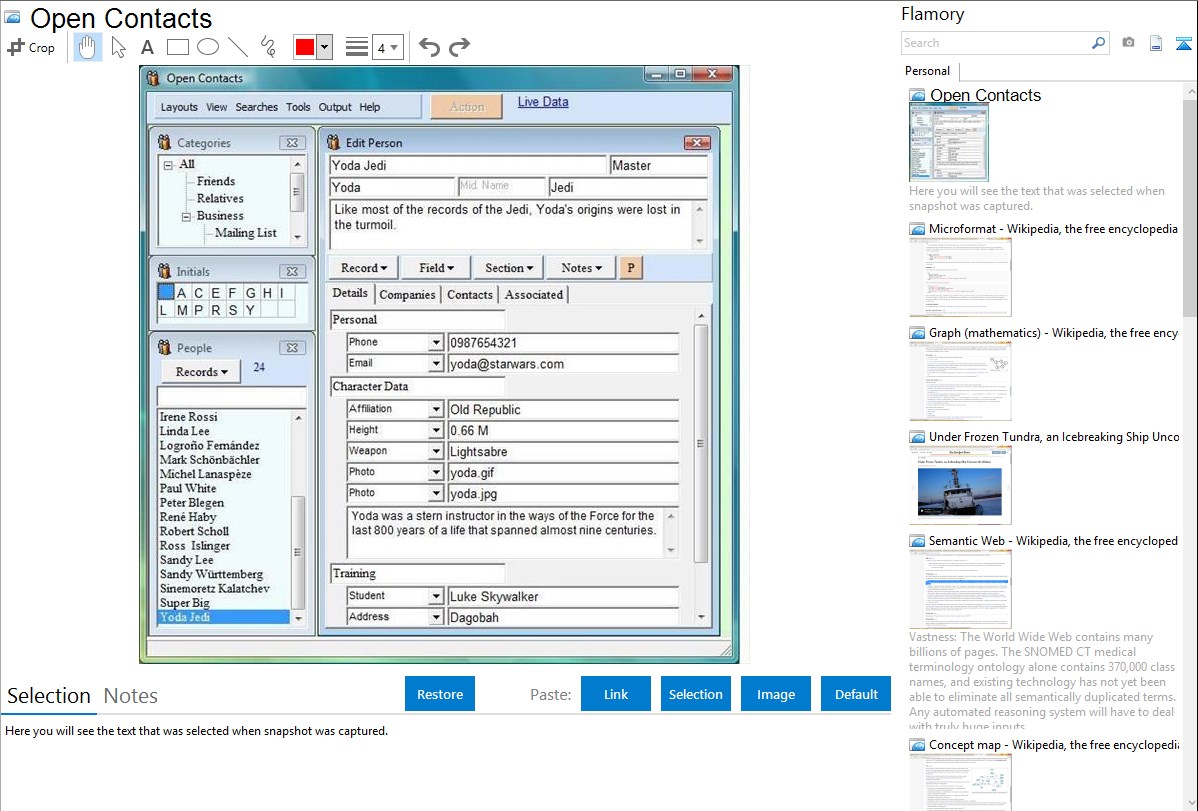
Task: Open the Section dropdown button
Action: pyautogui.click(x=509, y=268)
